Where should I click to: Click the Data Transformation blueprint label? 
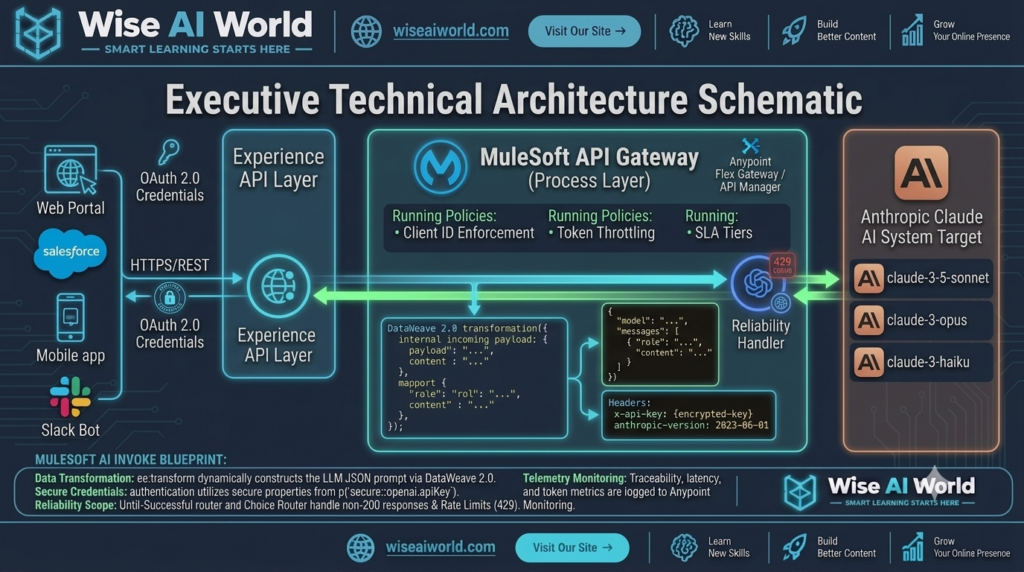click(x=84, y=478)
